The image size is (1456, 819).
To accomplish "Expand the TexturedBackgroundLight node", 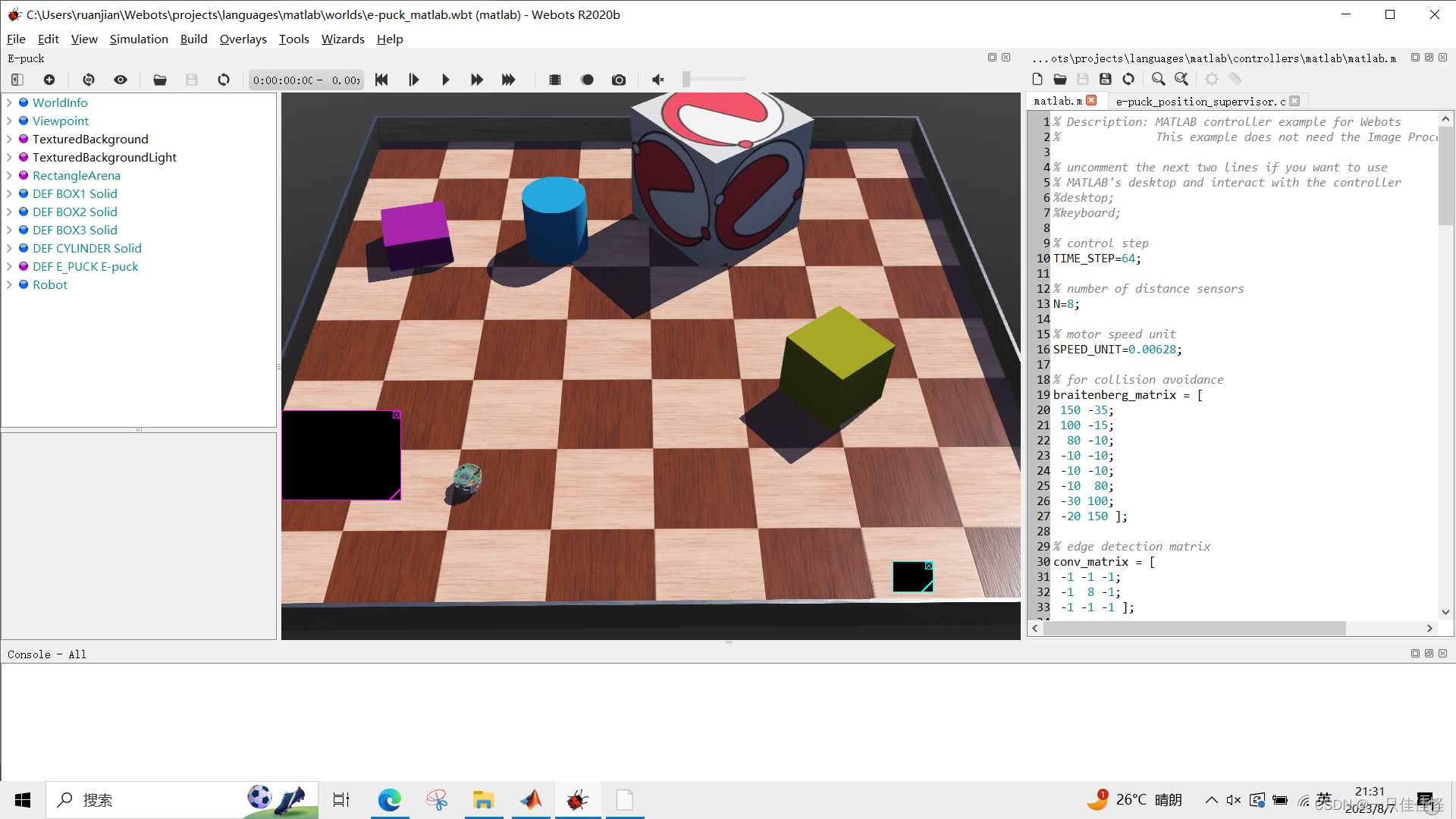I will click(9, 157).
